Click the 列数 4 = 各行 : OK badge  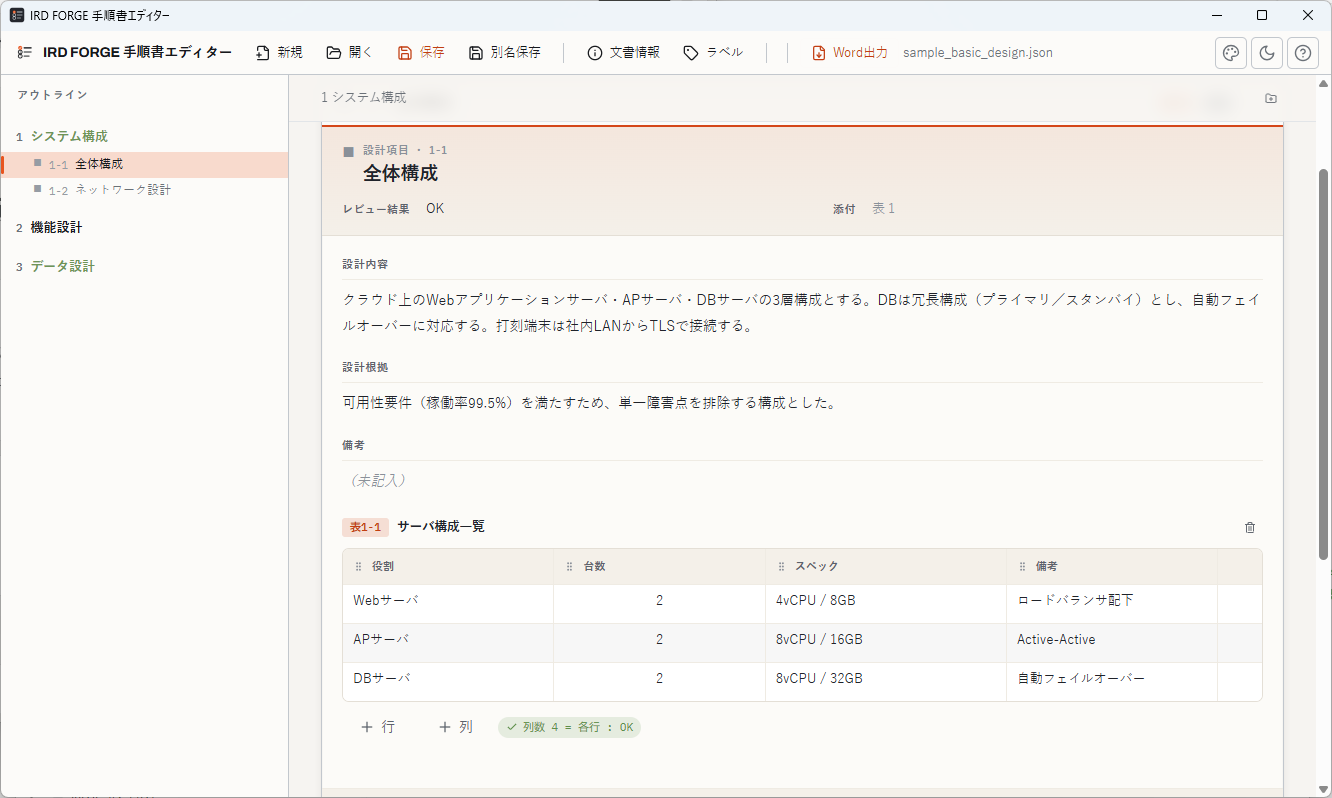coord(570,727)
